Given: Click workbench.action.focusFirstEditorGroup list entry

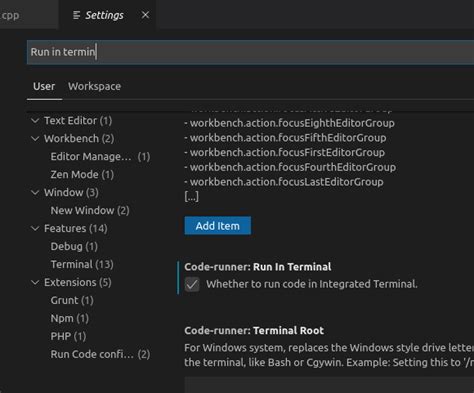Looking at the screenshot, I should click(285, 153).
